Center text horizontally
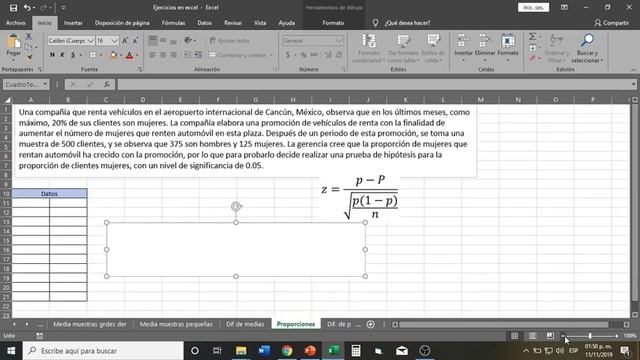This screenshot has width=640, height=360. pyautogui.click(x=163, y=55)
